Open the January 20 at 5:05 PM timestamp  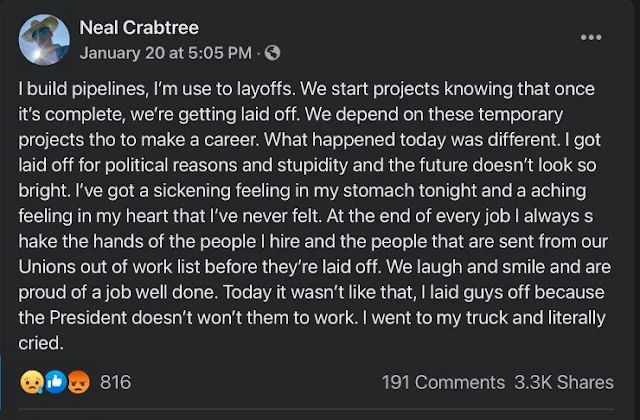pyautogui.click(x=163, y=52)
